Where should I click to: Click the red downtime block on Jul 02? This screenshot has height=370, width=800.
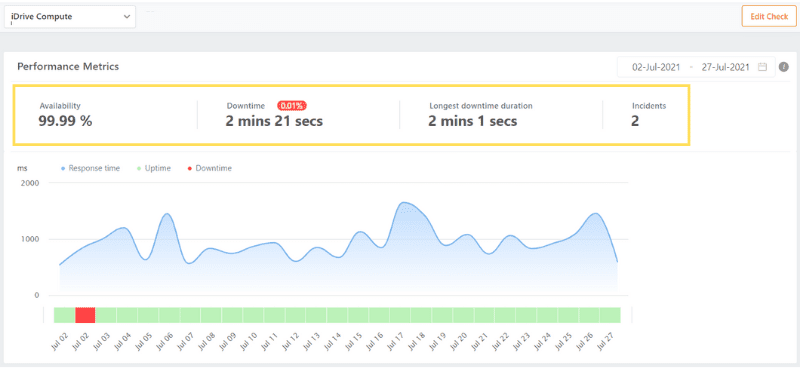[85, 315]
